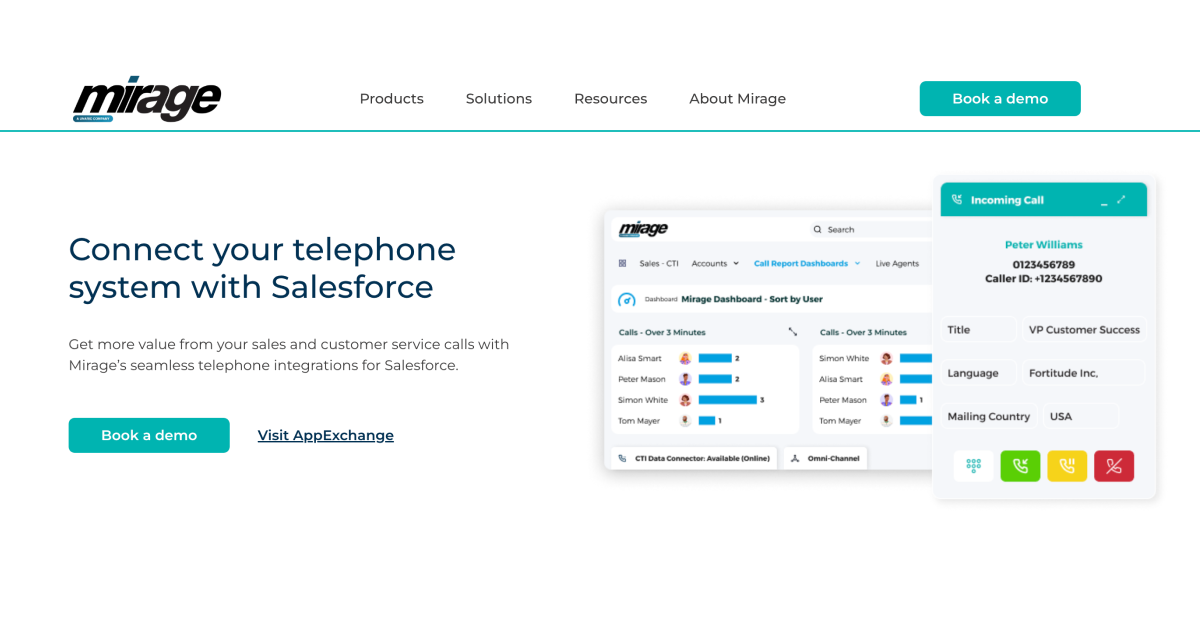Follow the Visit AppExchange link
Screen dimensions: 1200x630
click(x=326, y=435)
